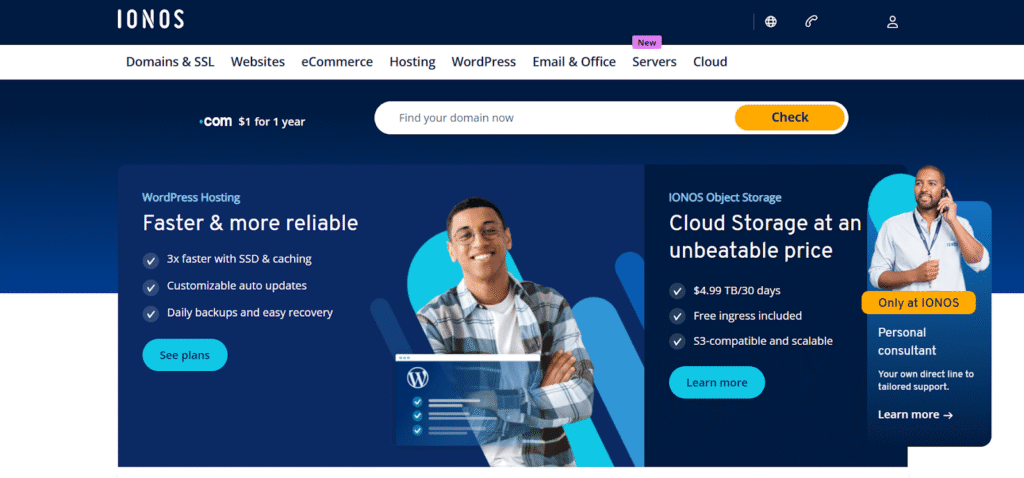Click 'Learn more' under Cloud Storage
Screen dimensions: 1024x478
pos(716,382)
